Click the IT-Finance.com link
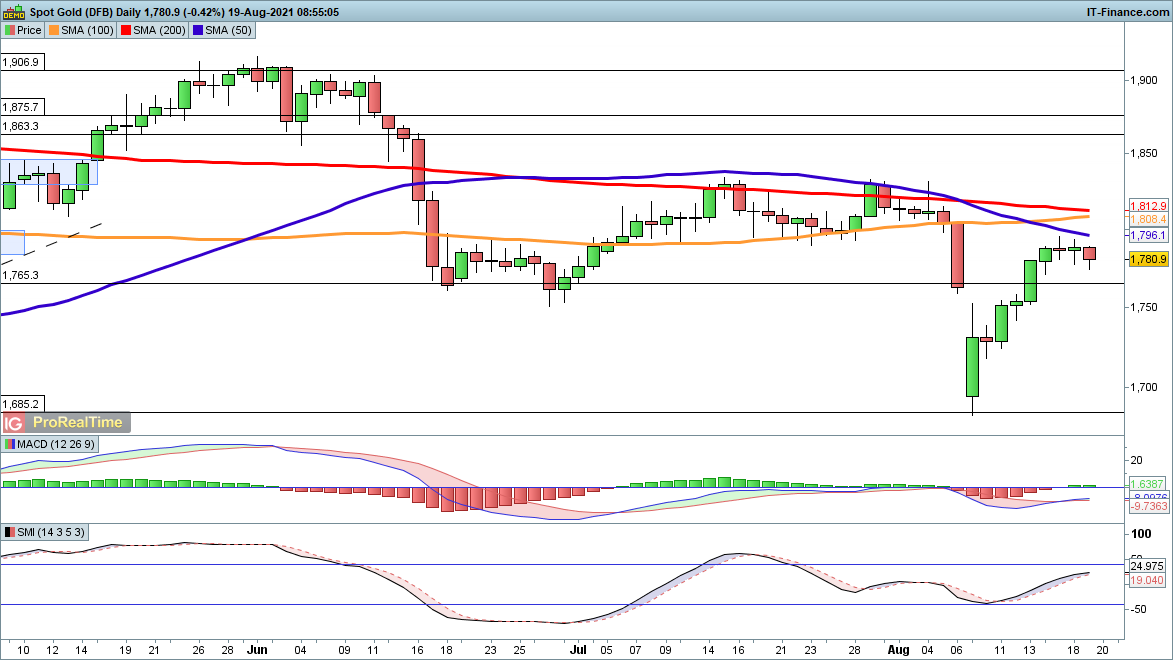The width and height of the screenshot is (1173, 660). point(1126,11)
